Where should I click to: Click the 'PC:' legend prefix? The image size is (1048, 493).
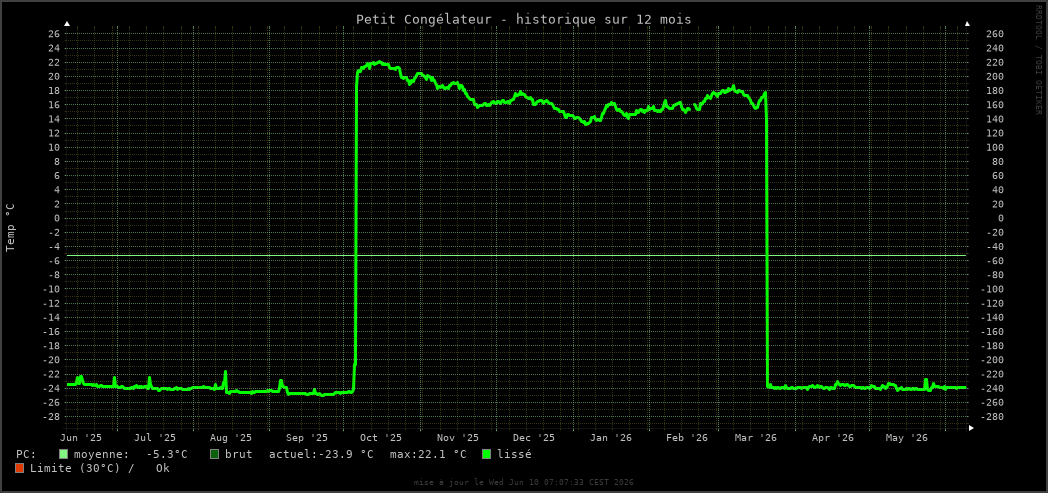tap(26, 454)
